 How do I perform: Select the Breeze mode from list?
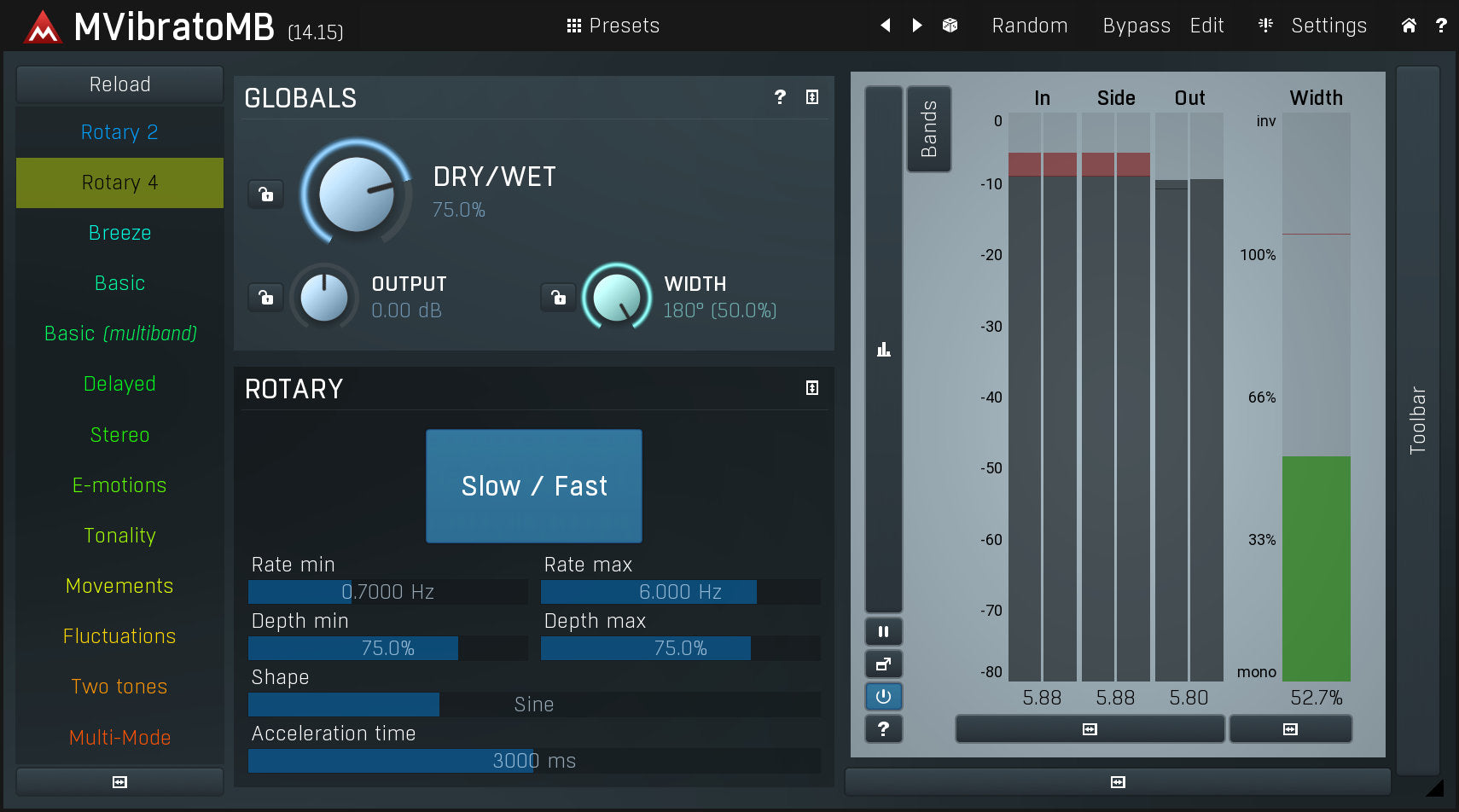[119, 233]
